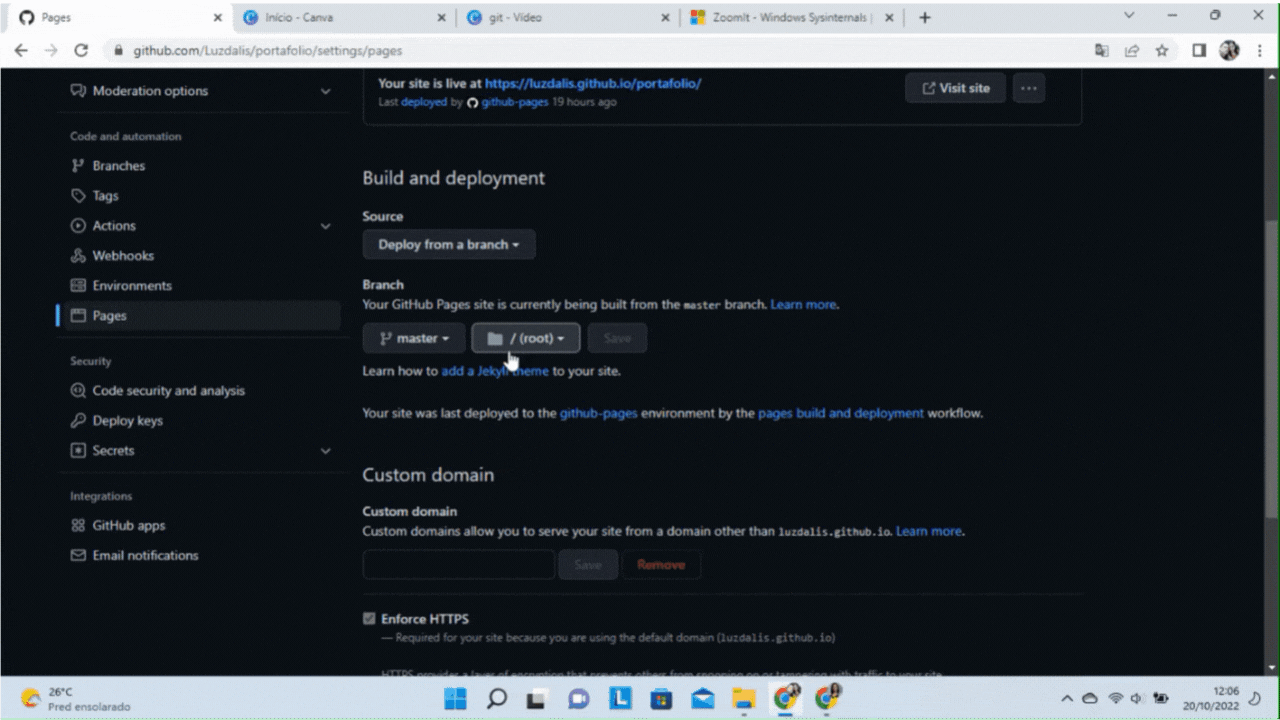1280x720 pixels.
Task: Open Windows taskbar search
Action: point(497,698)
